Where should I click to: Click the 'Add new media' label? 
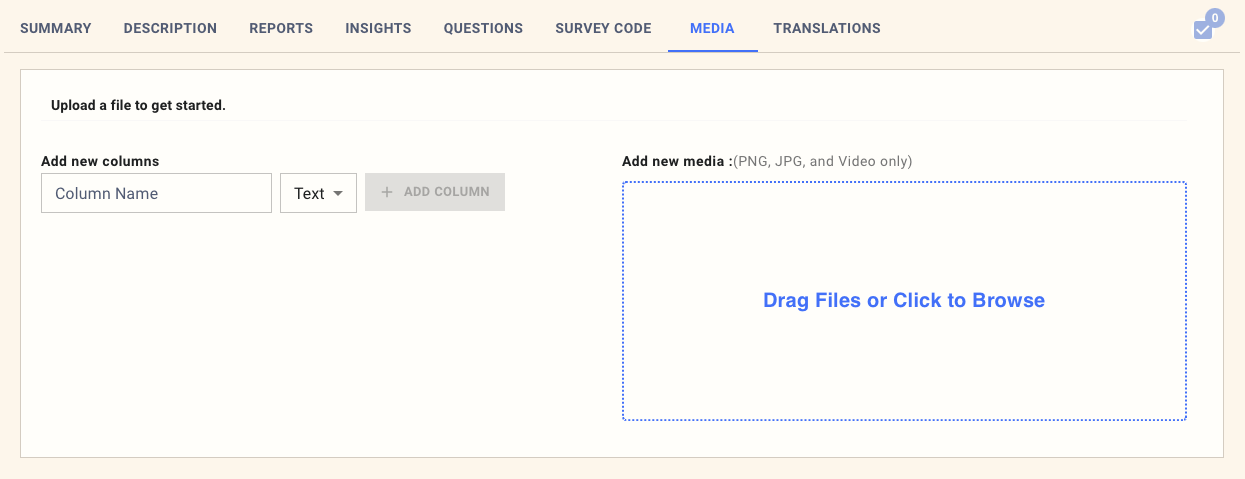(676, 161)
